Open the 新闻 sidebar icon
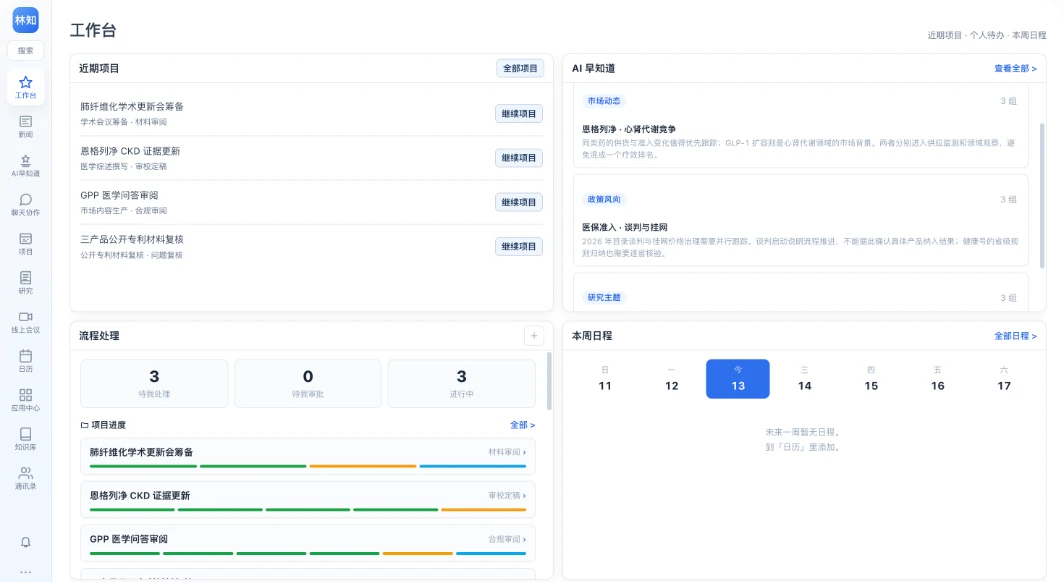 [x=25, y=126]
